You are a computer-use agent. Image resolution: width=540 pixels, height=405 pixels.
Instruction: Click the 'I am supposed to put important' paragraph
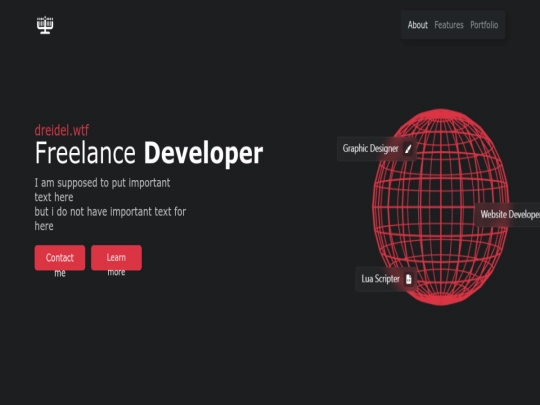click(x=110, y=204)
